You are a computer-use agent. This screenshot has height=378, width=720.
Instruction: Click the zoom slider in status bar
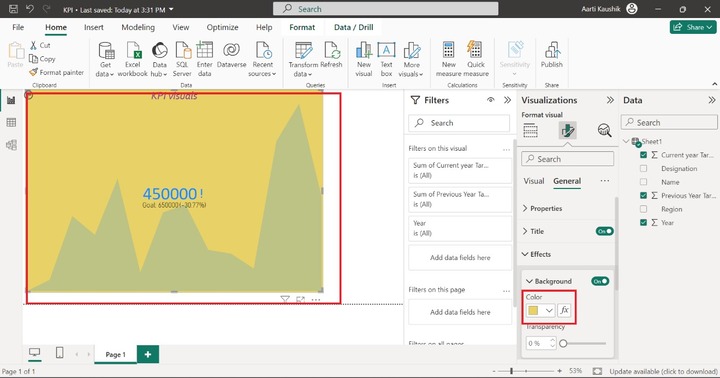coord(526,371)
